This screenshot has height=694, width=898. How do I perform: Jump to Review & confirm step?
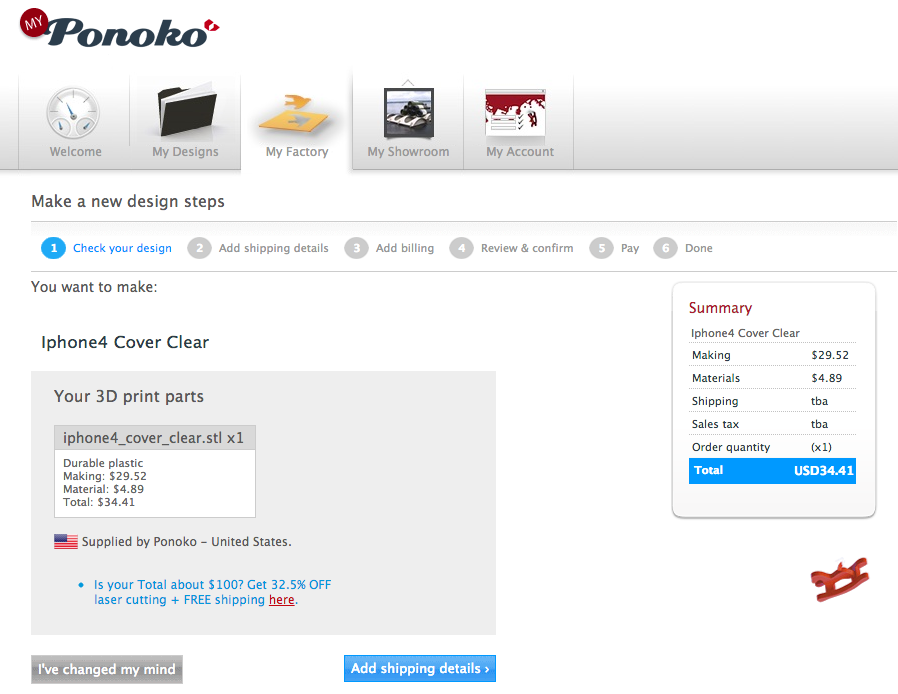click(527, 248)
